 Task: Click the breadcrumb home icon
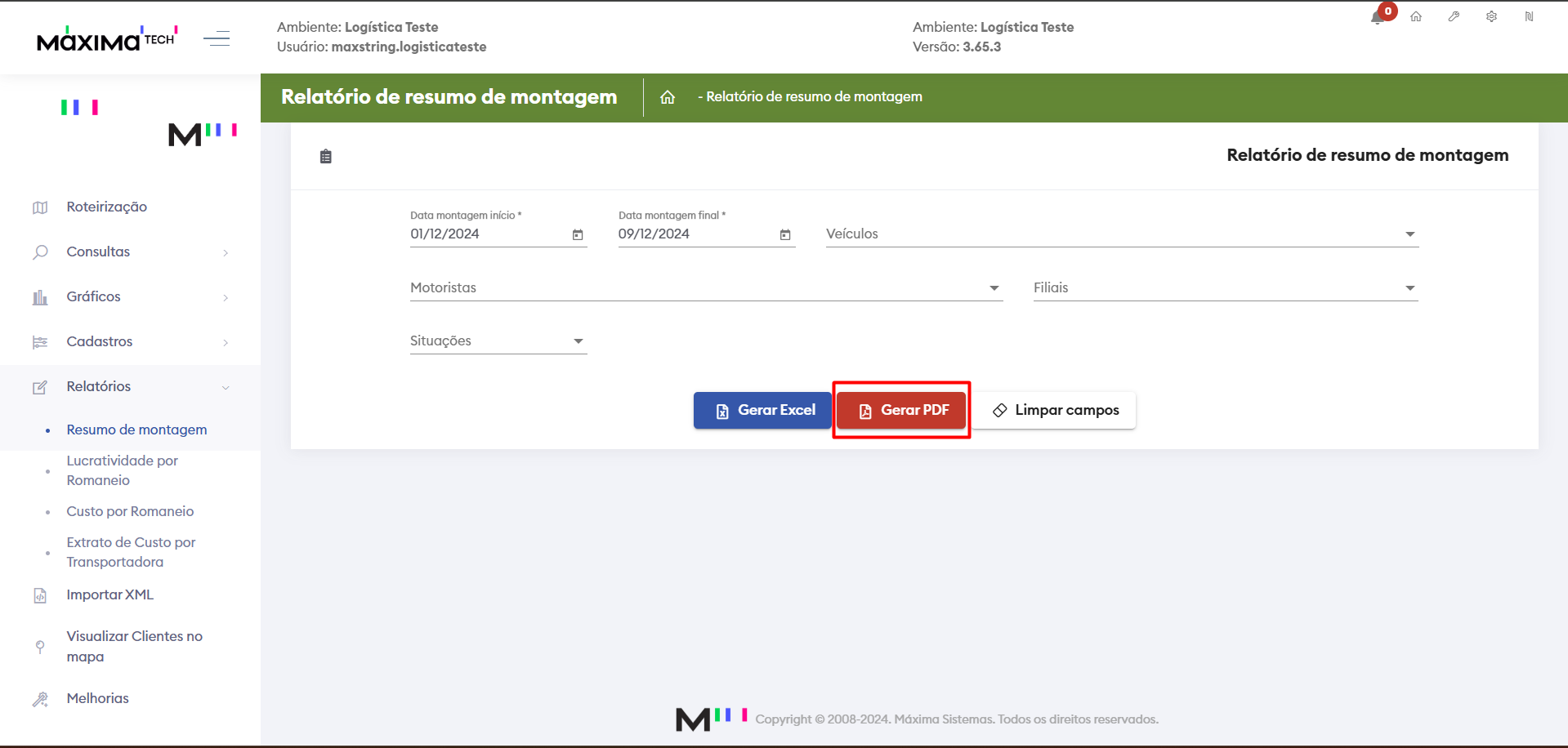point(668,97)
